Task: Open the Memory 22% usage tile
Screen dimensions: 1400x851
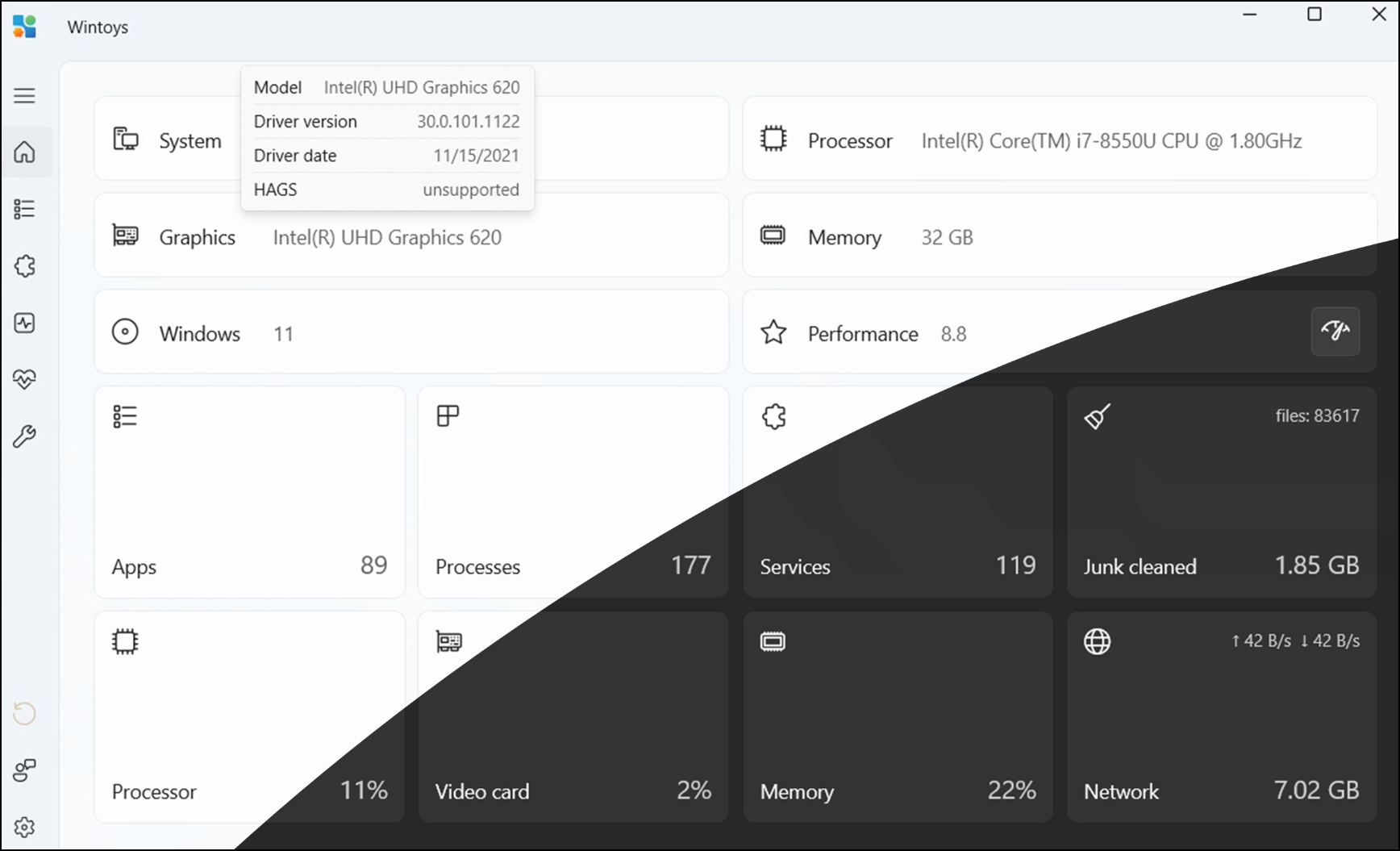Action: coord(898,717)
